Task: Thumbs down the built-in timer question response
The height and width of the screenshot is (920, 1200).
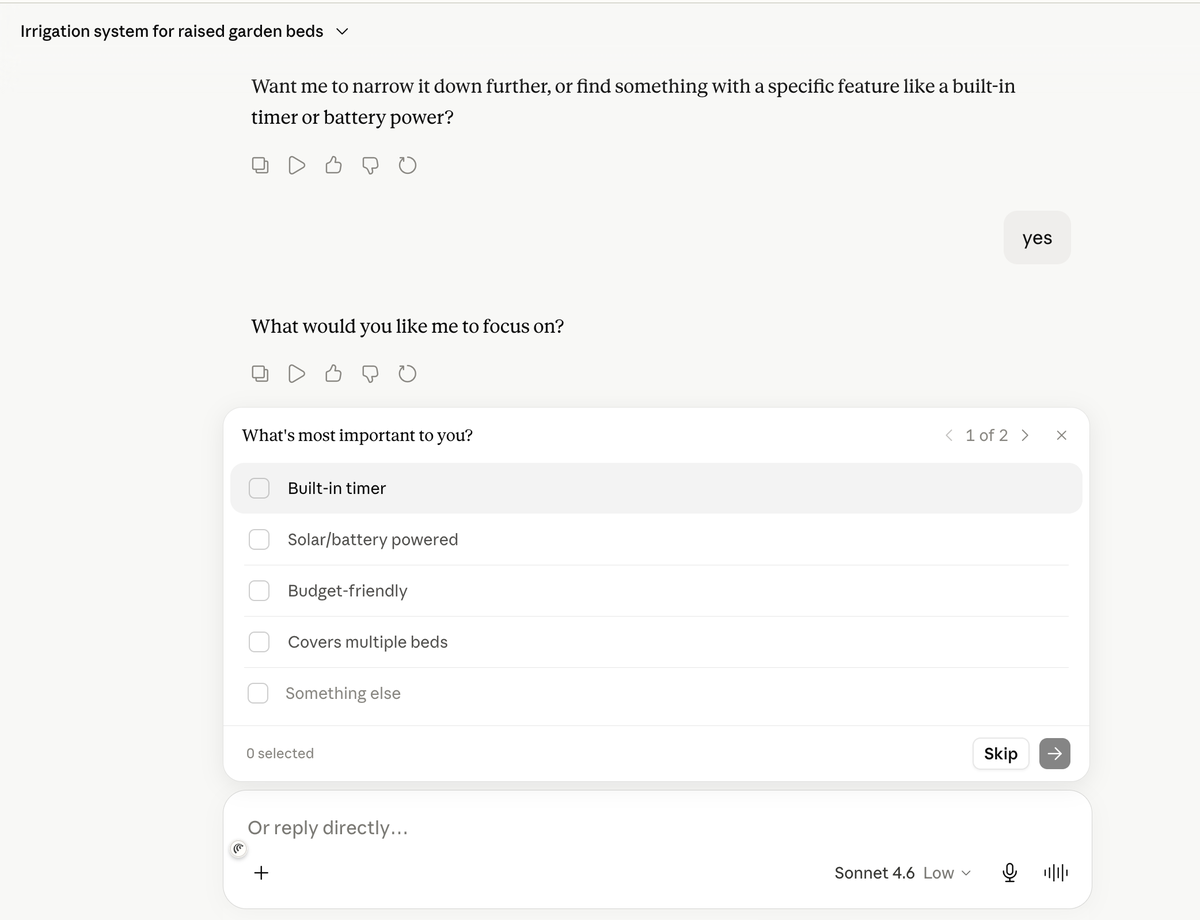Action: click(x=370, y=165)
